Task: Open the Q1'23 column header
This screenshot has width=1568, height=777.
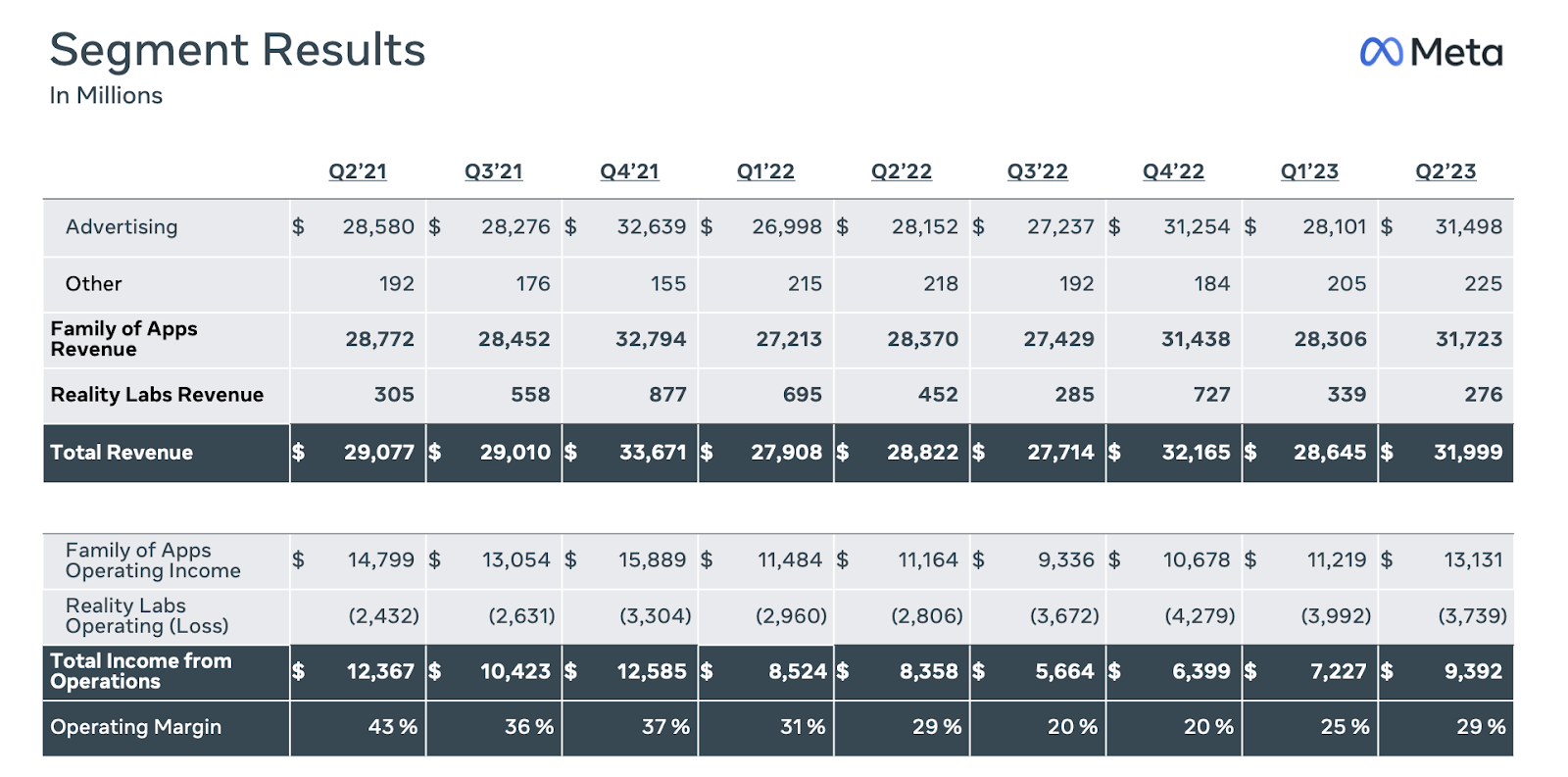Action: 1309,171
